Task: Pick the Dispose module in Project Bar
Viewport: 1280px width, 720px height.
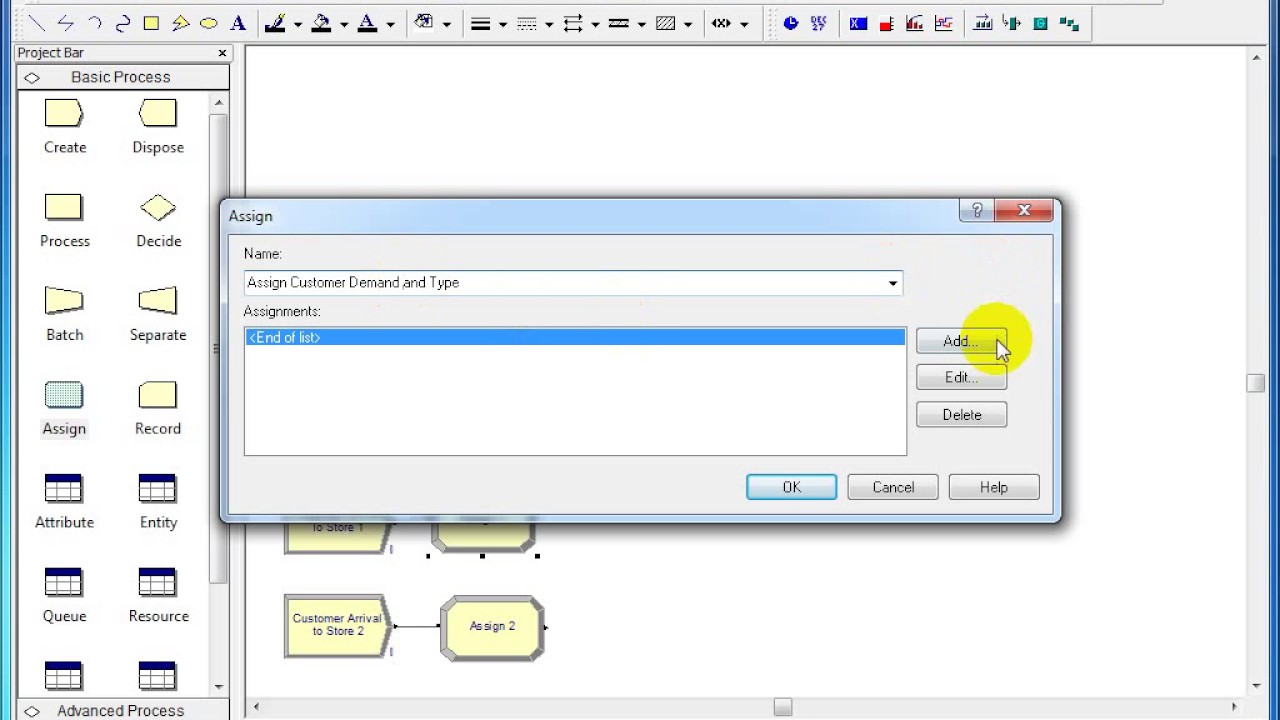Action: pyautogui.click(x=158, y=127)
